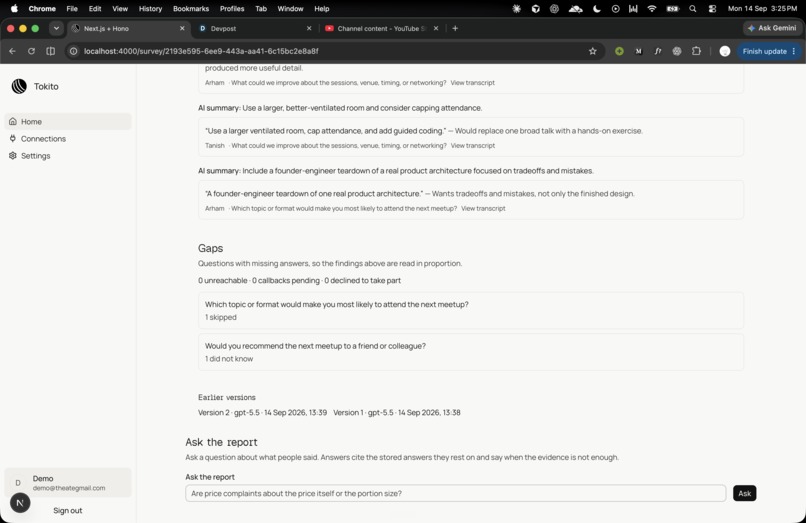This screenshot has width=806, height=523.
Task: Click Sign out
Action: pos(67,510)
